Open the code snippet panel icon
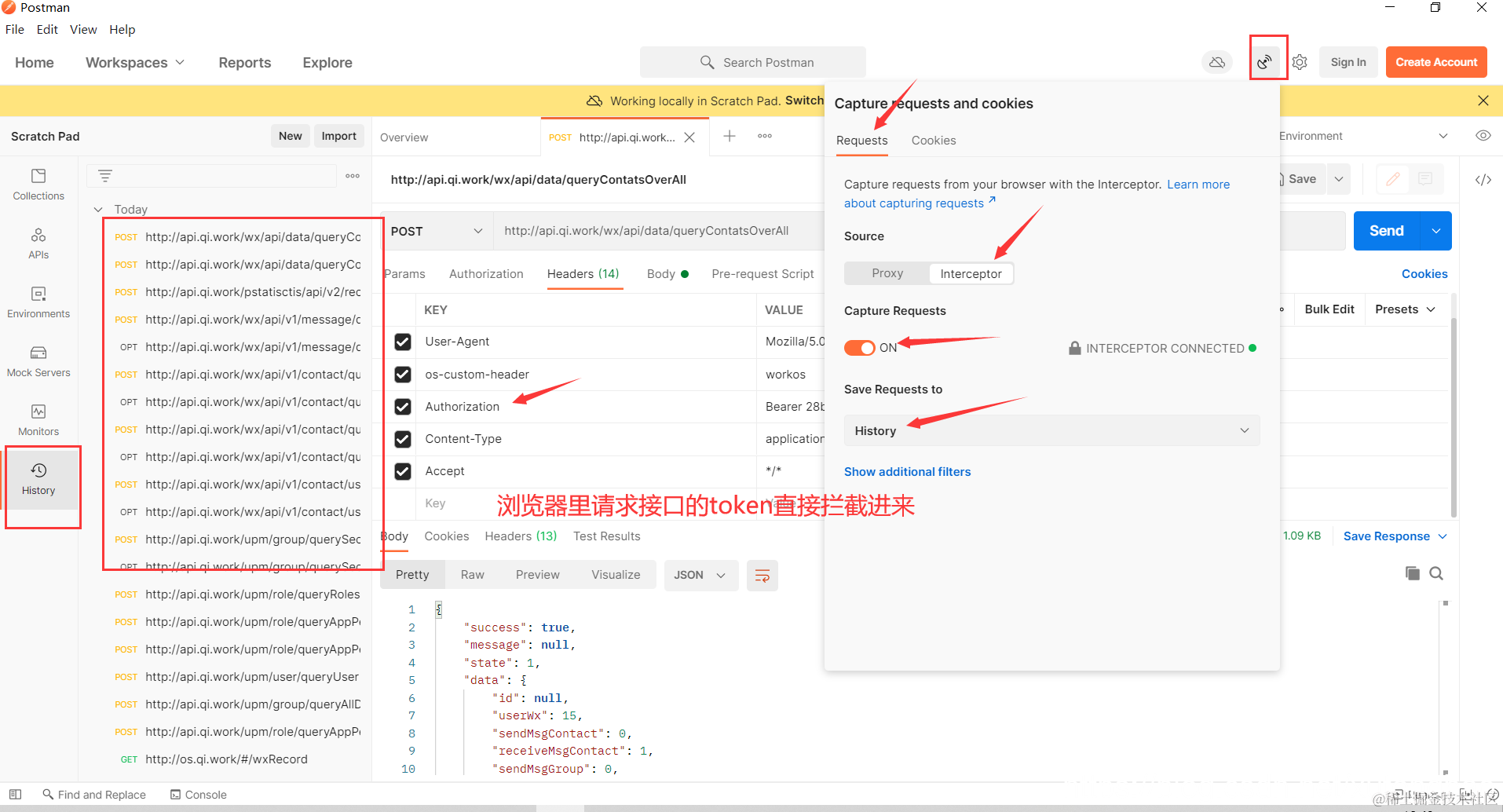Screen dimensions: 1503x812 tap(1483, 180)
